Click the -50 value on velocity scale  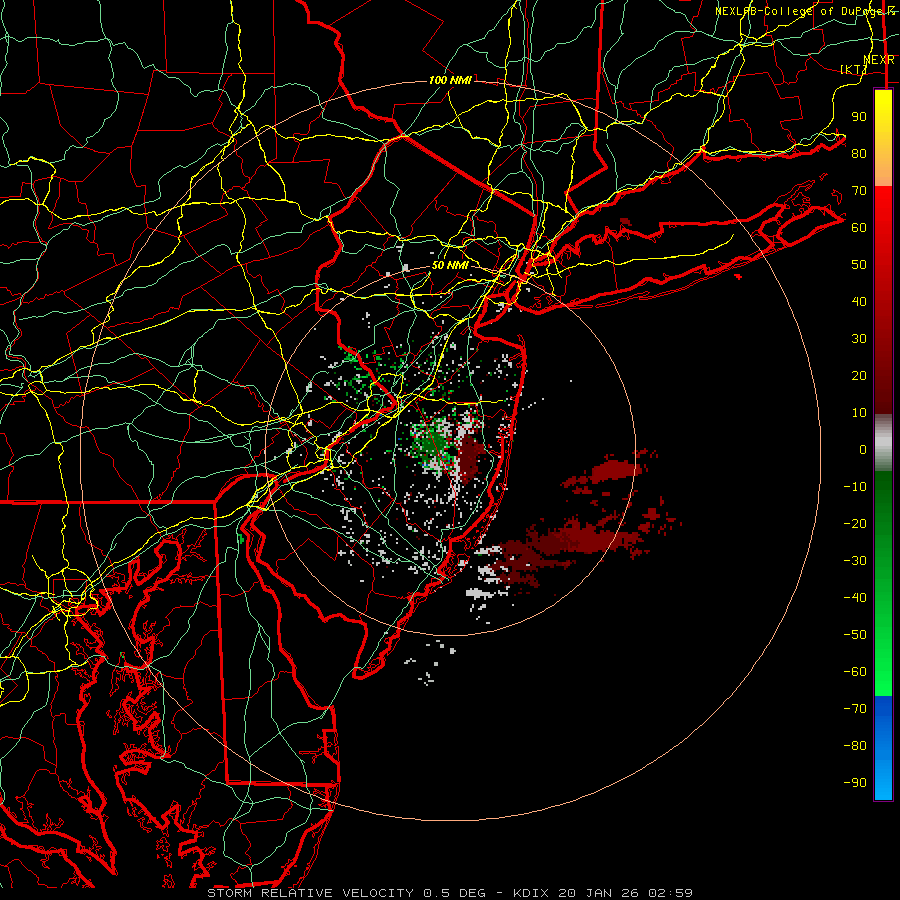tap(855, 635)
